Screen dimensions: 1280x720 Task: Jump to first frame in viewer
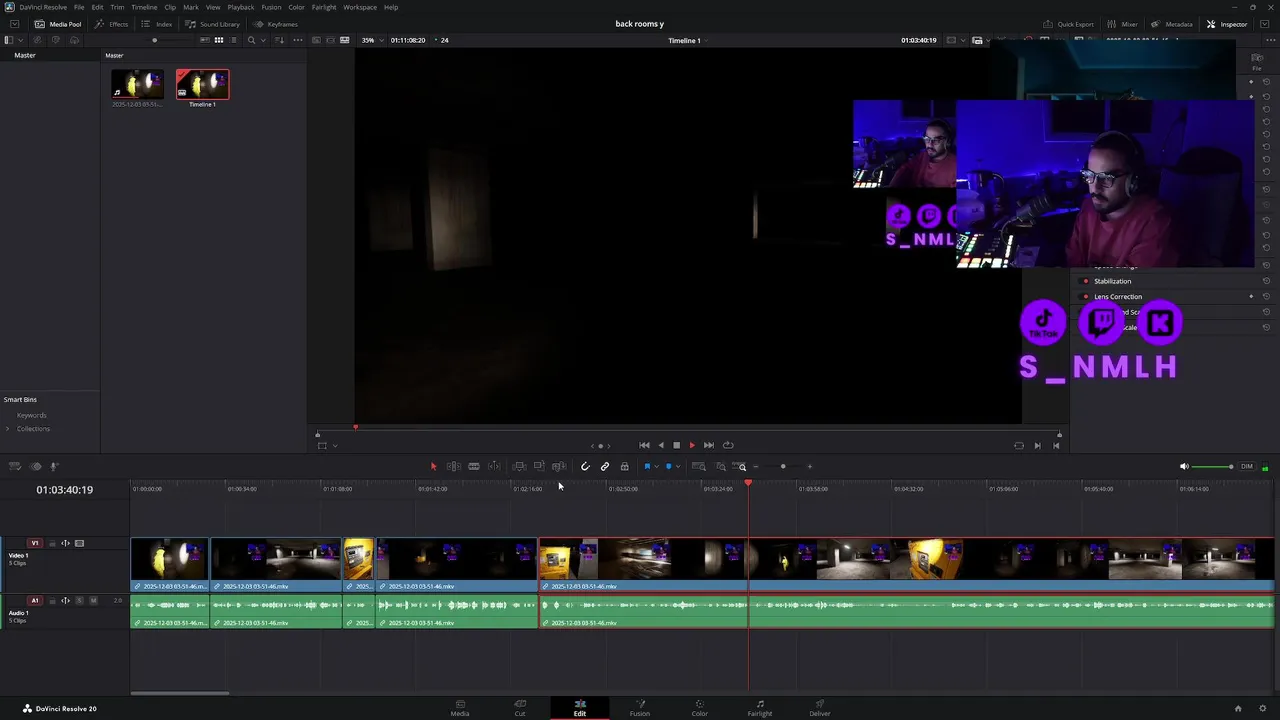click(x=644, y=445)
